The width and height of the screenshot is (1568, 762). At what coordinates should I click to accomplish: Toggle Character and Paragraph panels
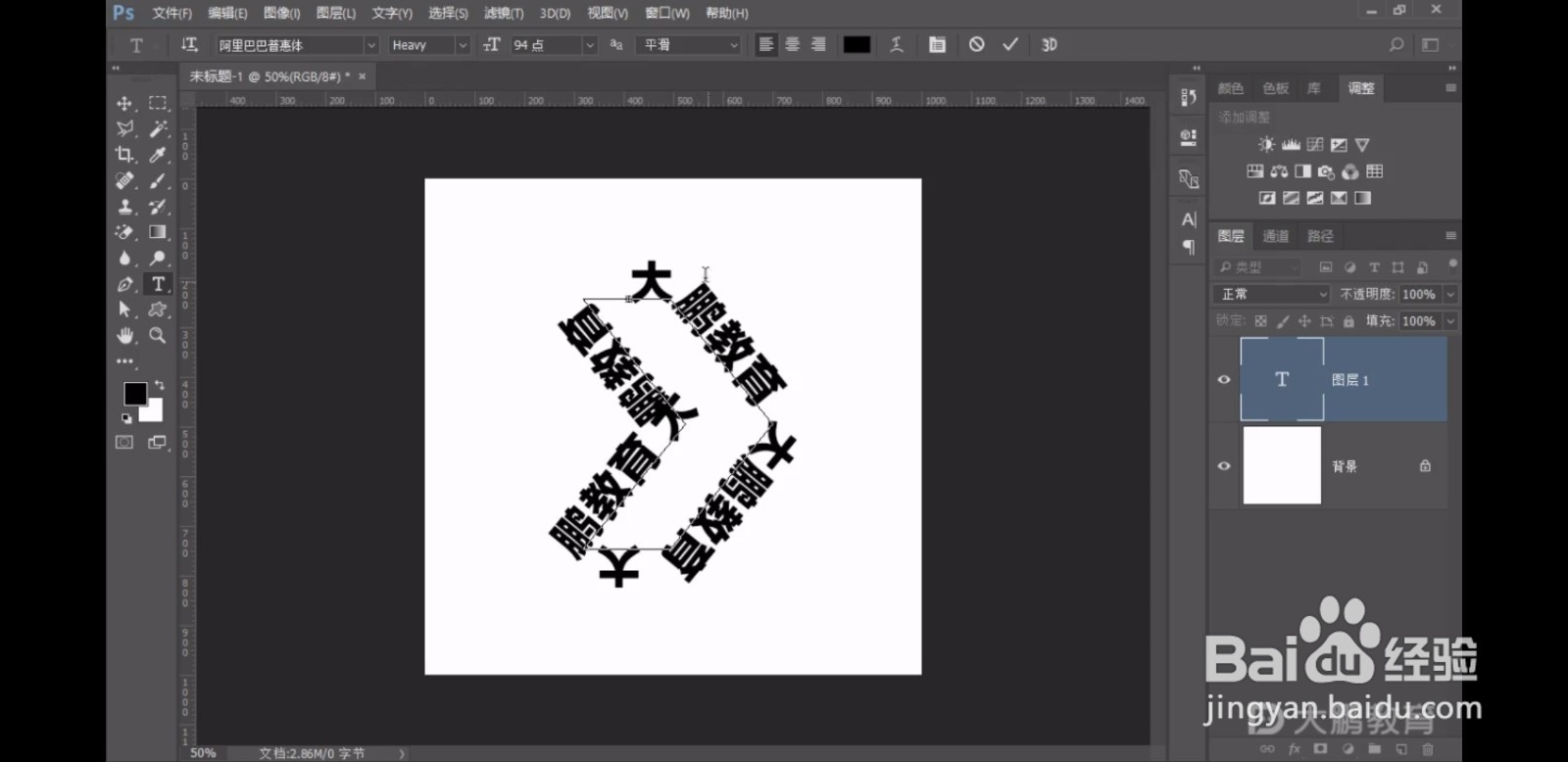937,45
